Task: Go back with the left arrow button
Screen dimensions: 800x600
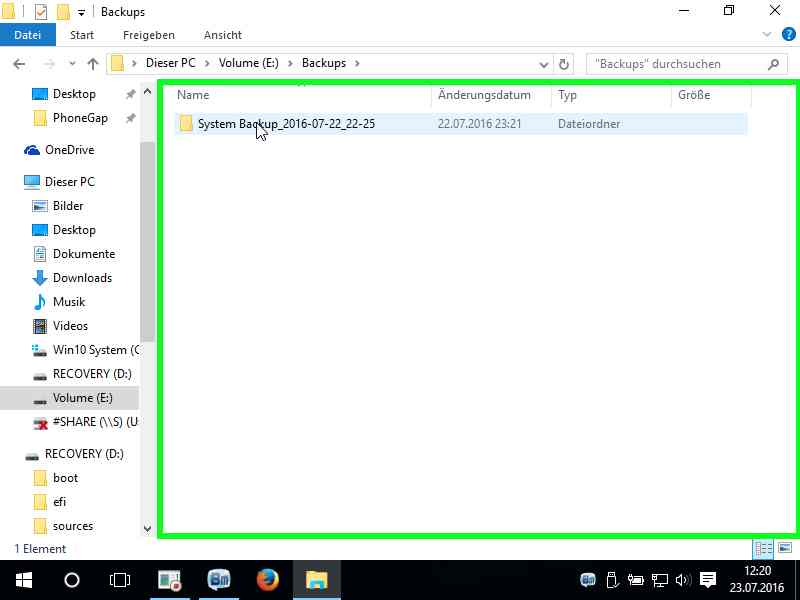Action: (x=19, y=64)
